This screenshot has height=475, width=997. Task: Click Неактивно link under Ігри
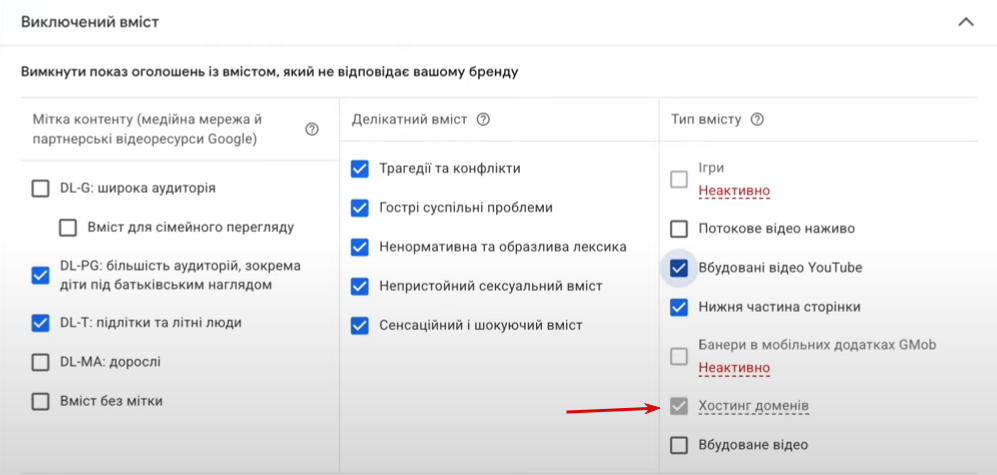733,190
